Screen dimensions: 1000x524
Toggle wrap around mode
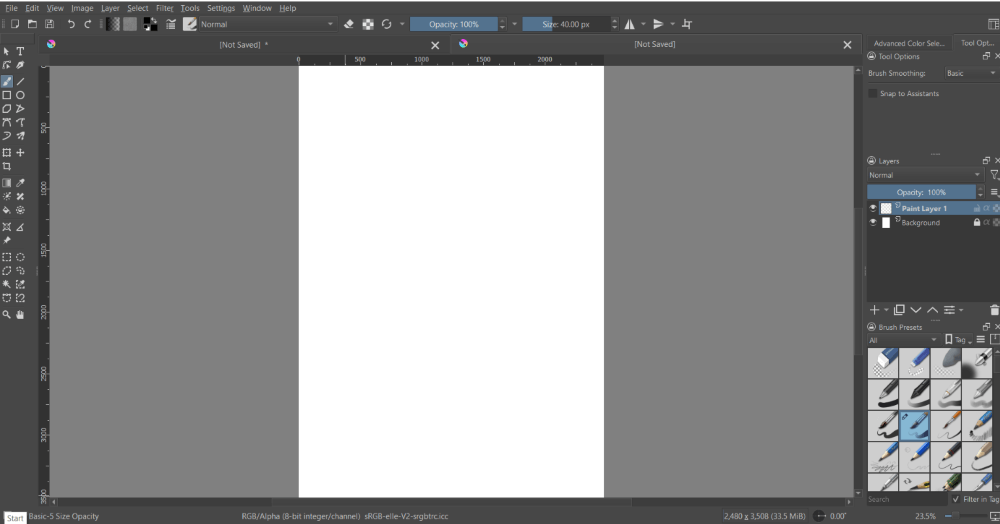pos(687,24)
